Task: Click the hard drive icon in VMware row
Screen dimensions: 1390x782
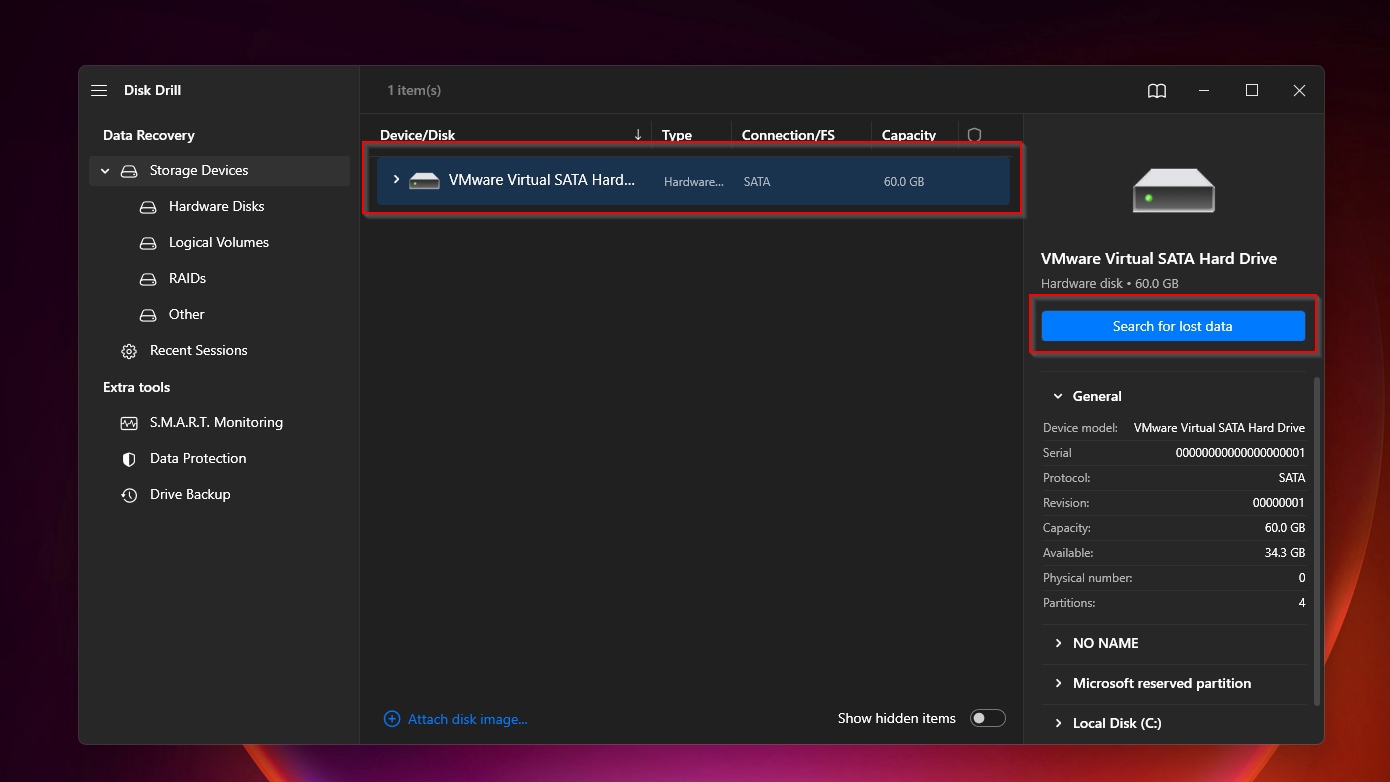Action: pyautogui.click(x=425, y=181)
